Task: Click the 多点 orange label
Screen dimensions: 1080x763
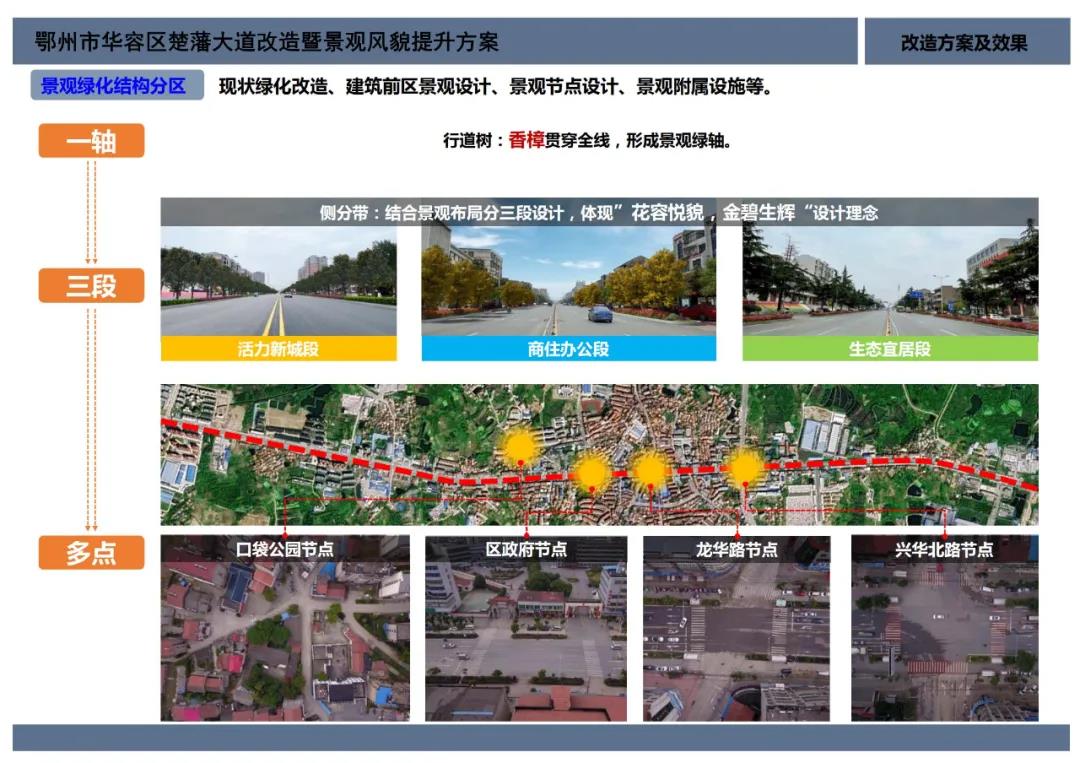Action: [x=91, y=552]
